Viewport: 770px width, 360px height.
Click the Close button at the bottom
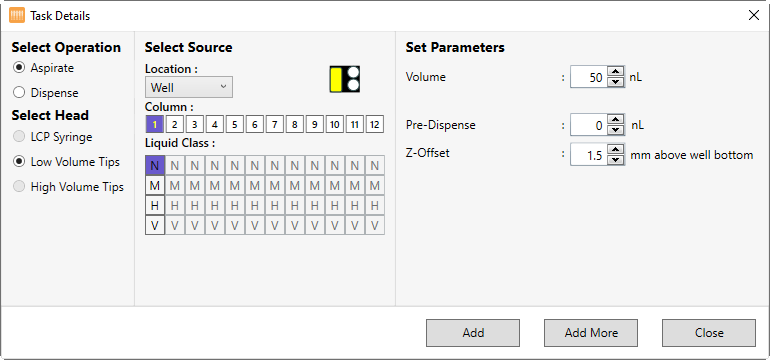pos(709,333)
